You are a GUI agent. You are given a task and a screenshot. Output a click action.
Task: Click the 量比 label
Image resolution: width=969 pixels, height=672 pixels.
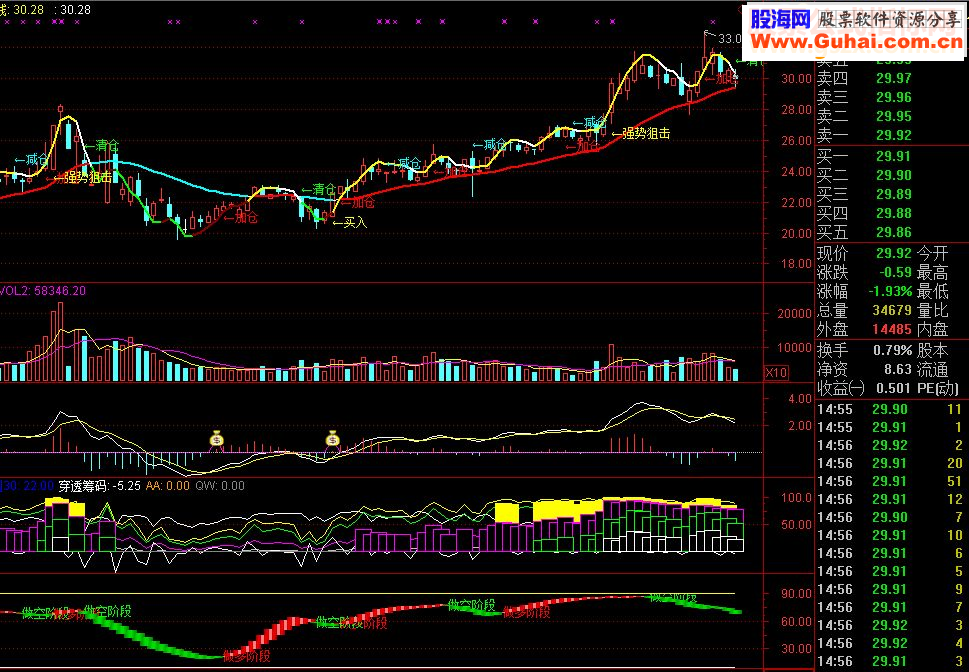tap(932, 311)
